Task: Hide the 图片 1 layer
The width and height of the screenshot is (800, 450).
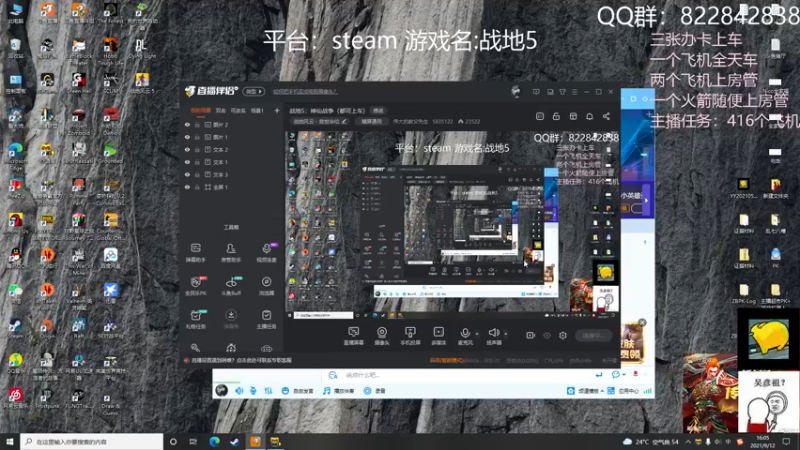Action: click(187, 137)
